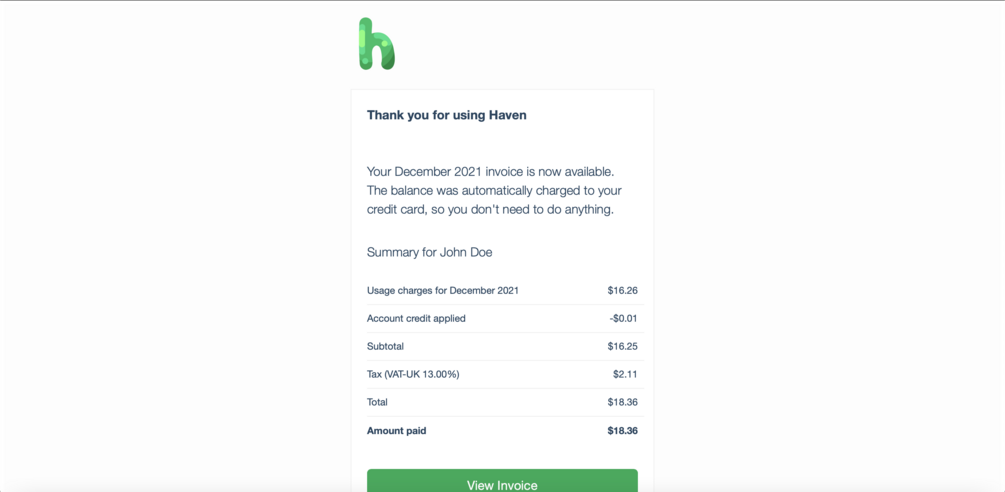The image size is (1005, 492).
Task: Click the bold $18.36 amount paid value
Action: (x=622, y=431)
